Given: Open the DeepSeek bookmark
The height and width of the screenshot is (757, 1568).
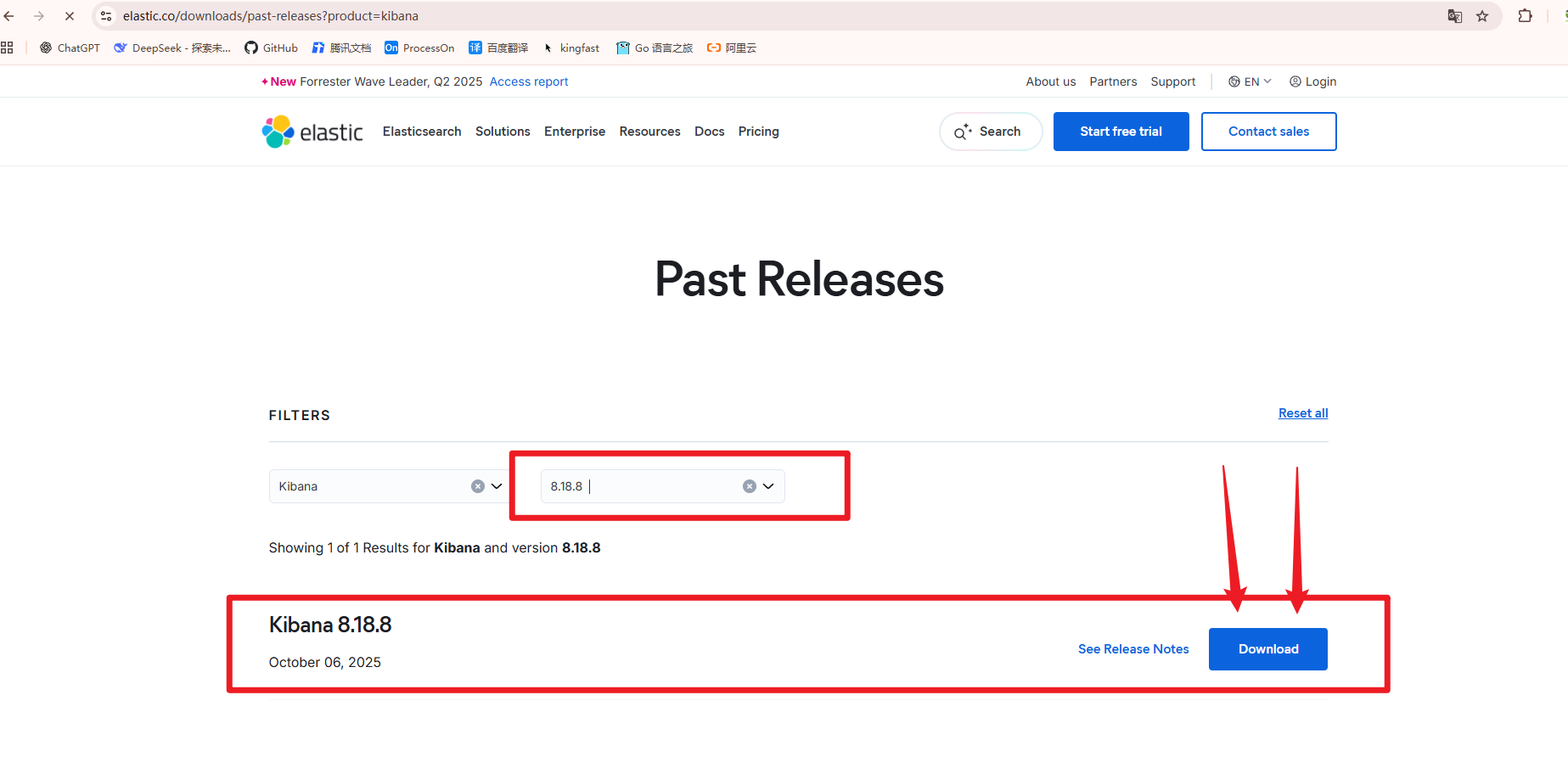Looking at the screenshot, I should (172, 48).
